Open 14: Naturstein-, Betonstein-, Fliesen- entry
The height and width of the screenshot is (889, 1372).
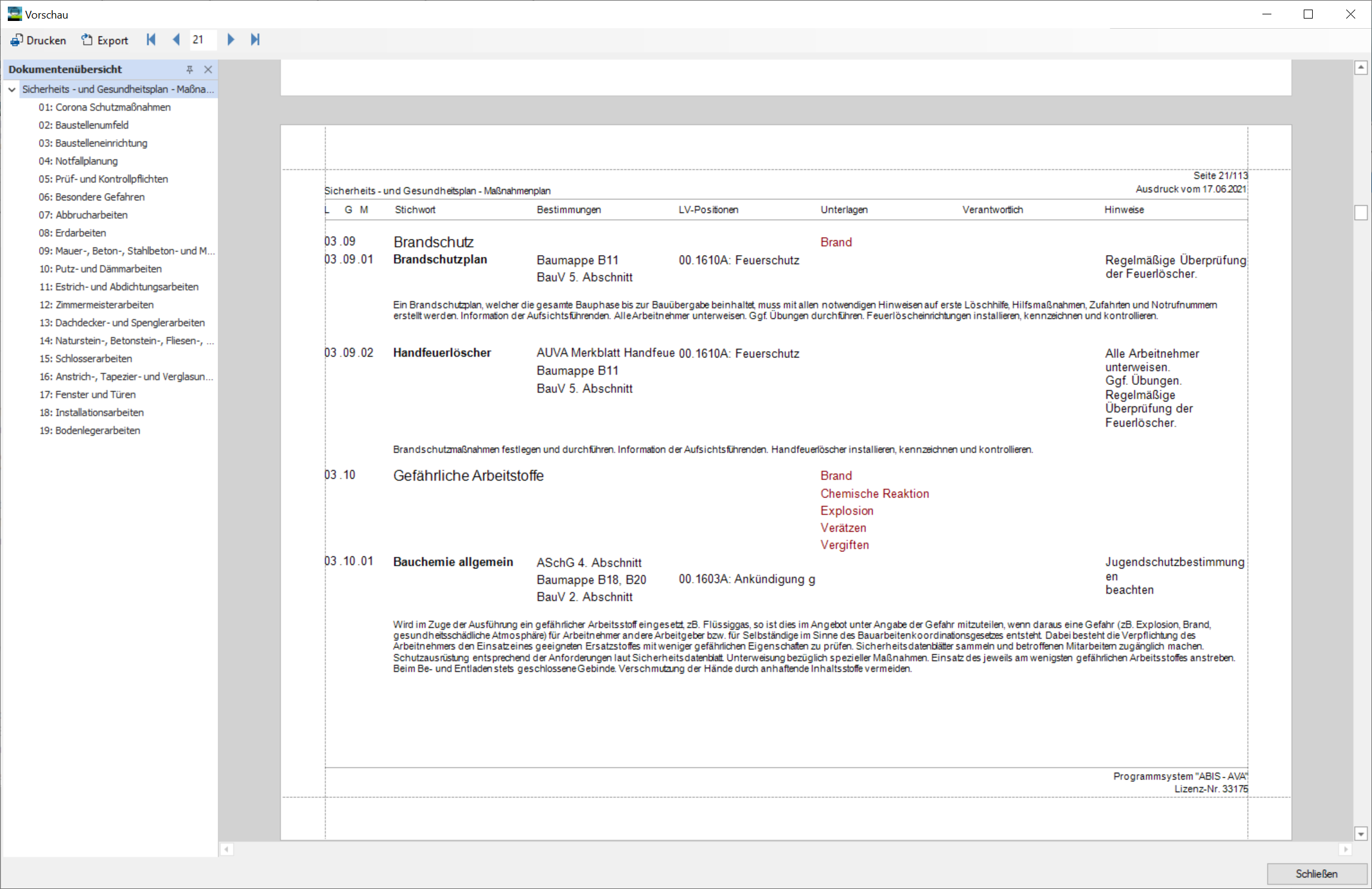126,341
